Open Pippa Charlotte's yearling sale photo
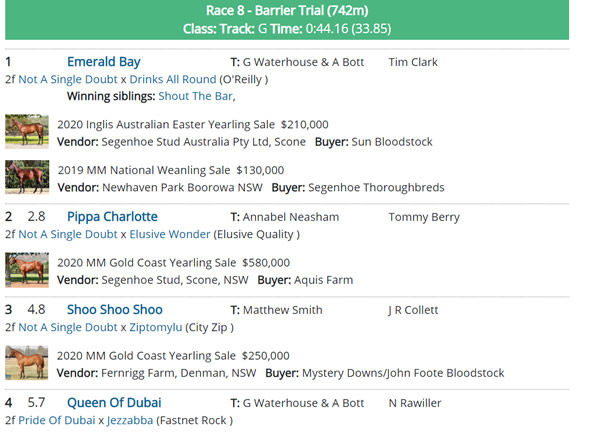The width and height of the screenshot is (600, 435). click(x=27, y=270)
